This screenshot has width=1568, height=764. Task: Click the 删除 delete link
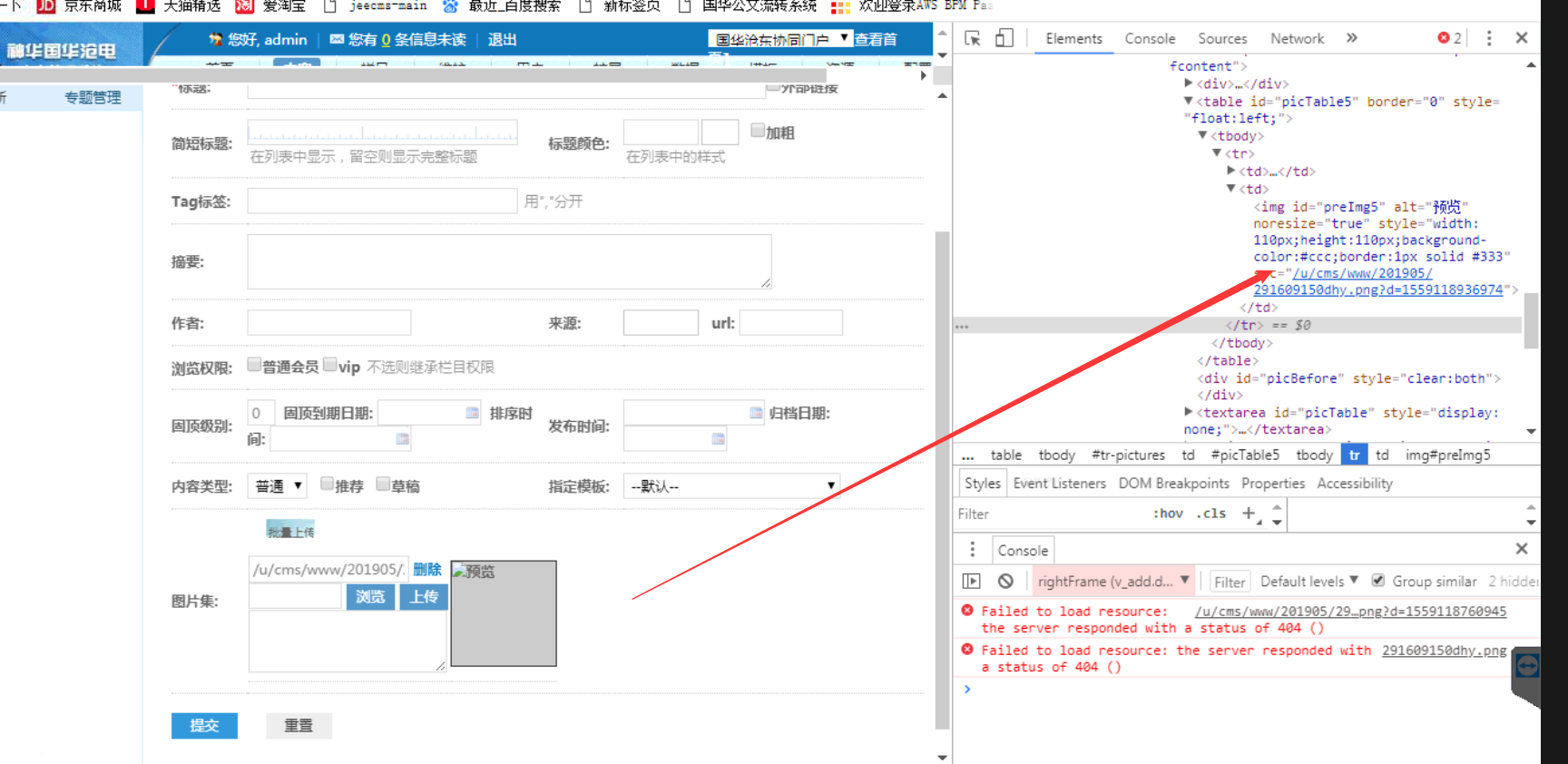click(x=427, y=569)
